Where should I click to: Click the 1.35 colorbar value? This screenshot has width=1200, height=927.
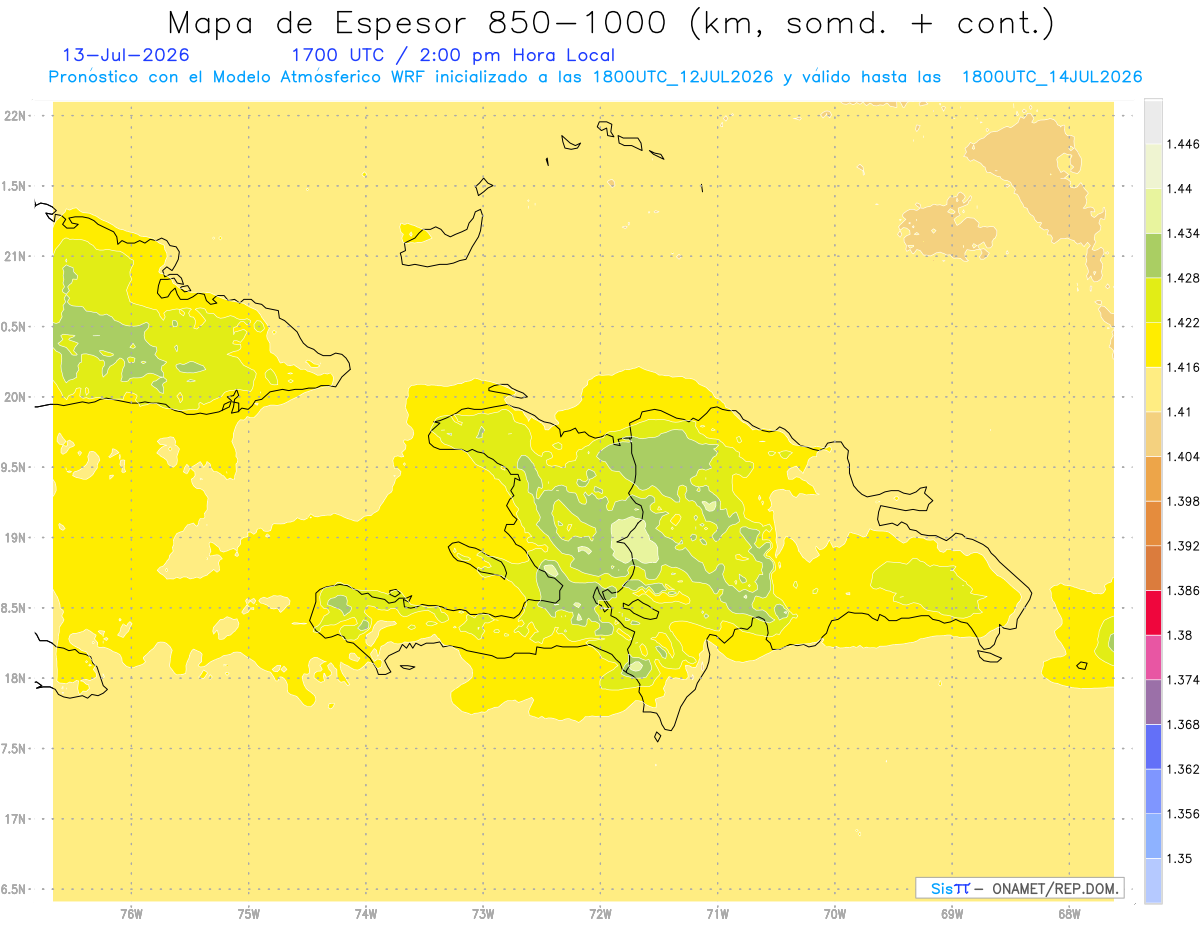click(1179, 859)
